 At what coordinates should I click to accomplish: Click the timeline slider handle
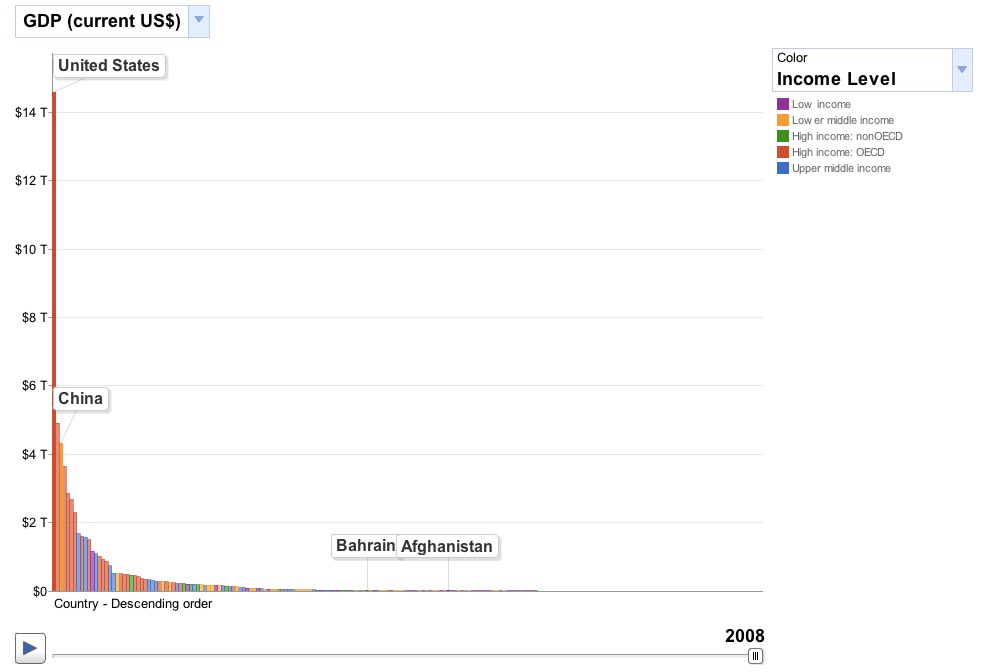[755, 656]
